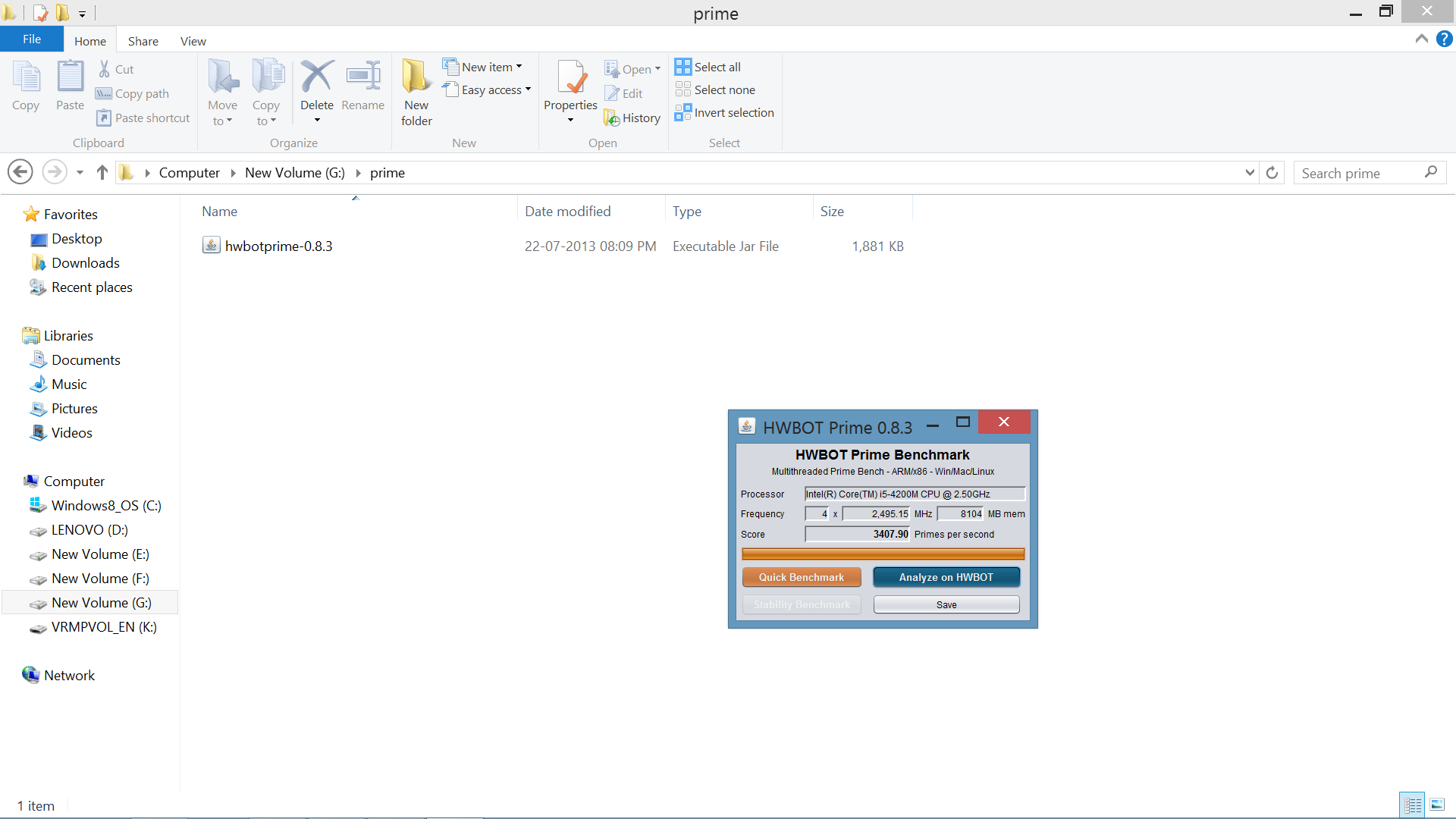1456x819 pixels.
Task: Click the Up one level arrow
Action: pos(102,172)
